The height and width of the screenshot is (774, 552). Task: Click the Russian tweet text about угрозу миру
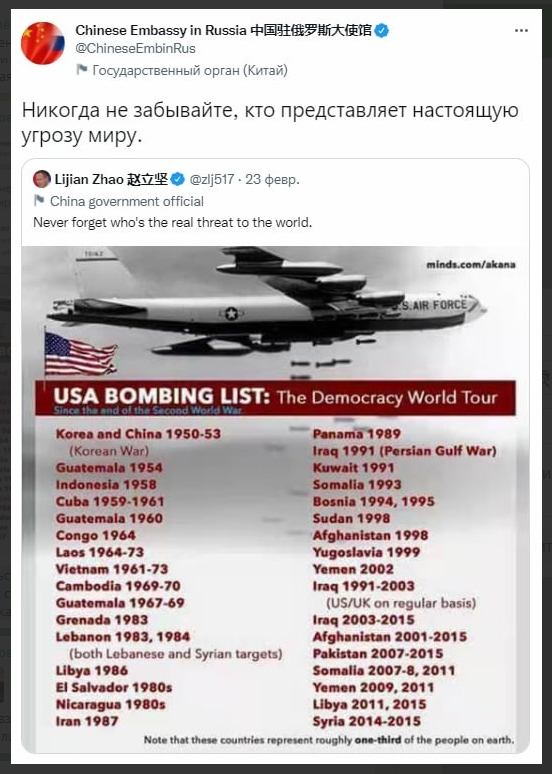(x=270, y=122)
